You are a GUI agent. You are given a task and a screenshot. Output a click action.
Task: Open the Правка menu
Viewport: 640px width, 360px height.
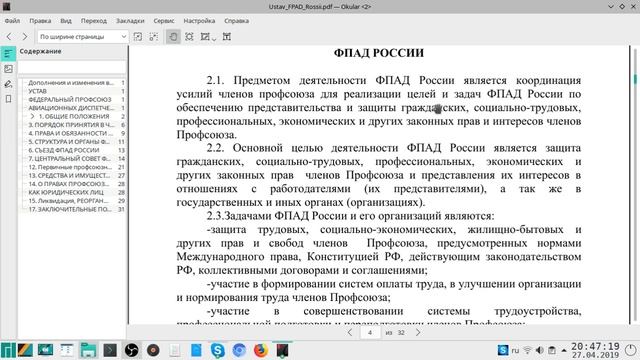coord(40,21)
